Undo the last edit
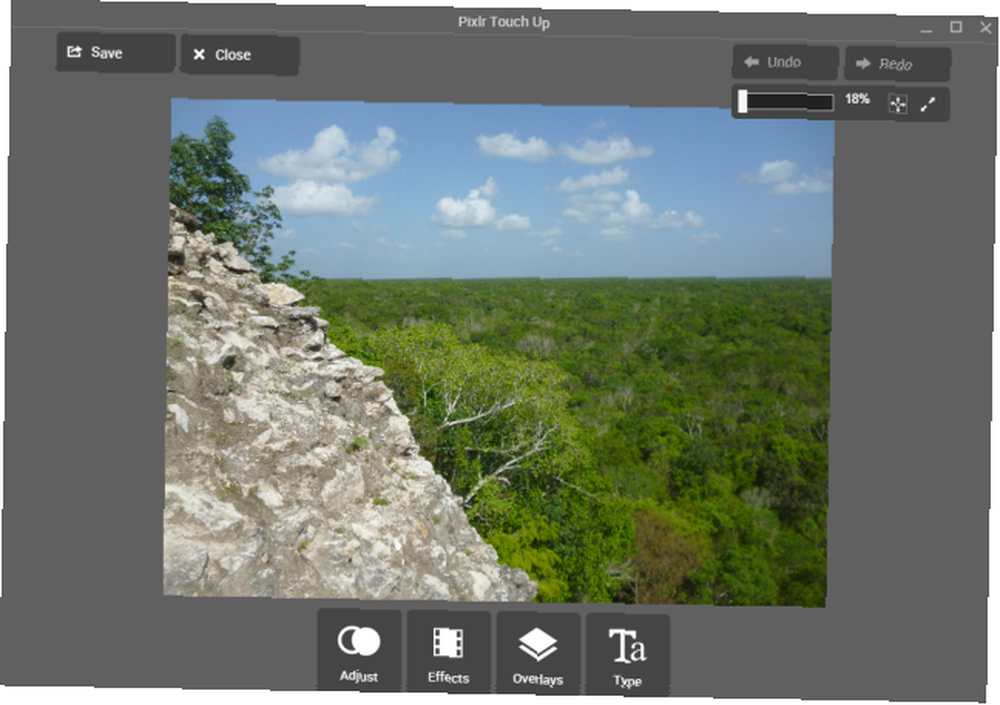This screenshot has width=1000, height=705. tap(785, 62)
